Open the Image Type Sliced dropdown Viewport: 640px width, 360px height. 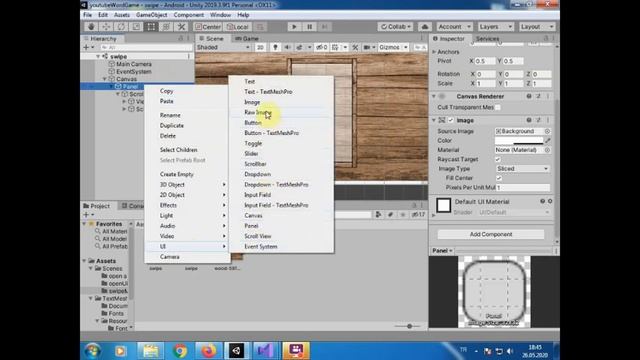522,169
